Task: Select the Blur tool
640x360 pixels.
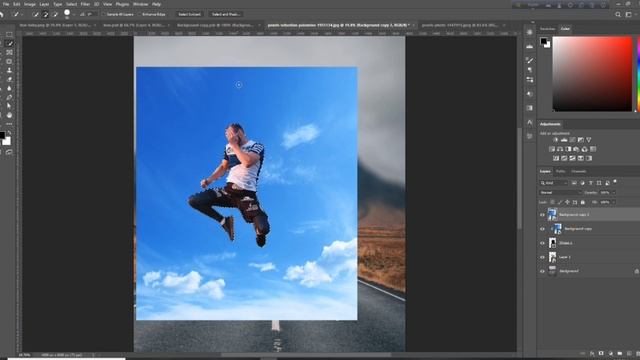Action: 9,89
